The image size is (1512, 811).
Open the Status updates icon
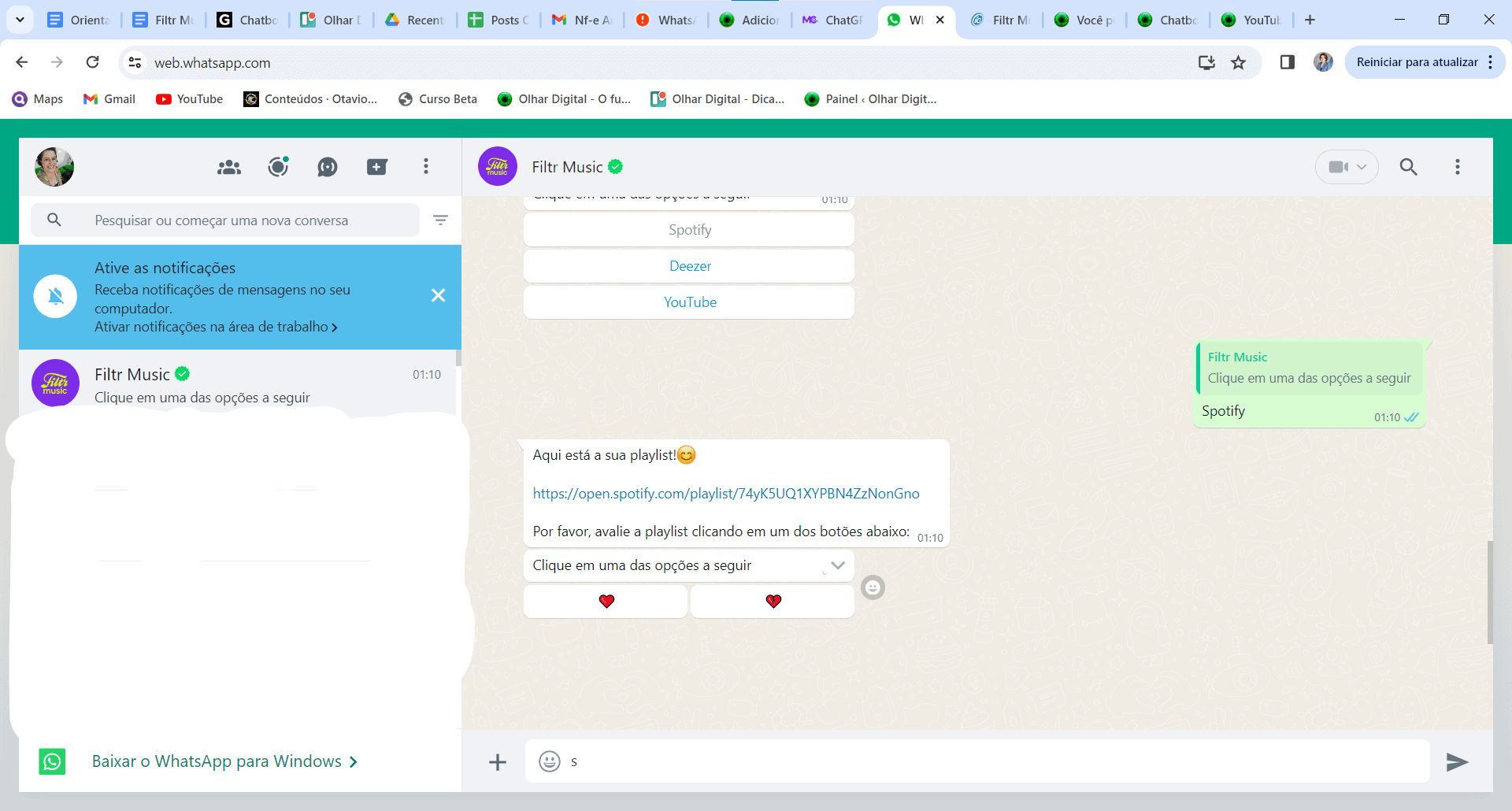pyautogui.click(x=278, y=167)
